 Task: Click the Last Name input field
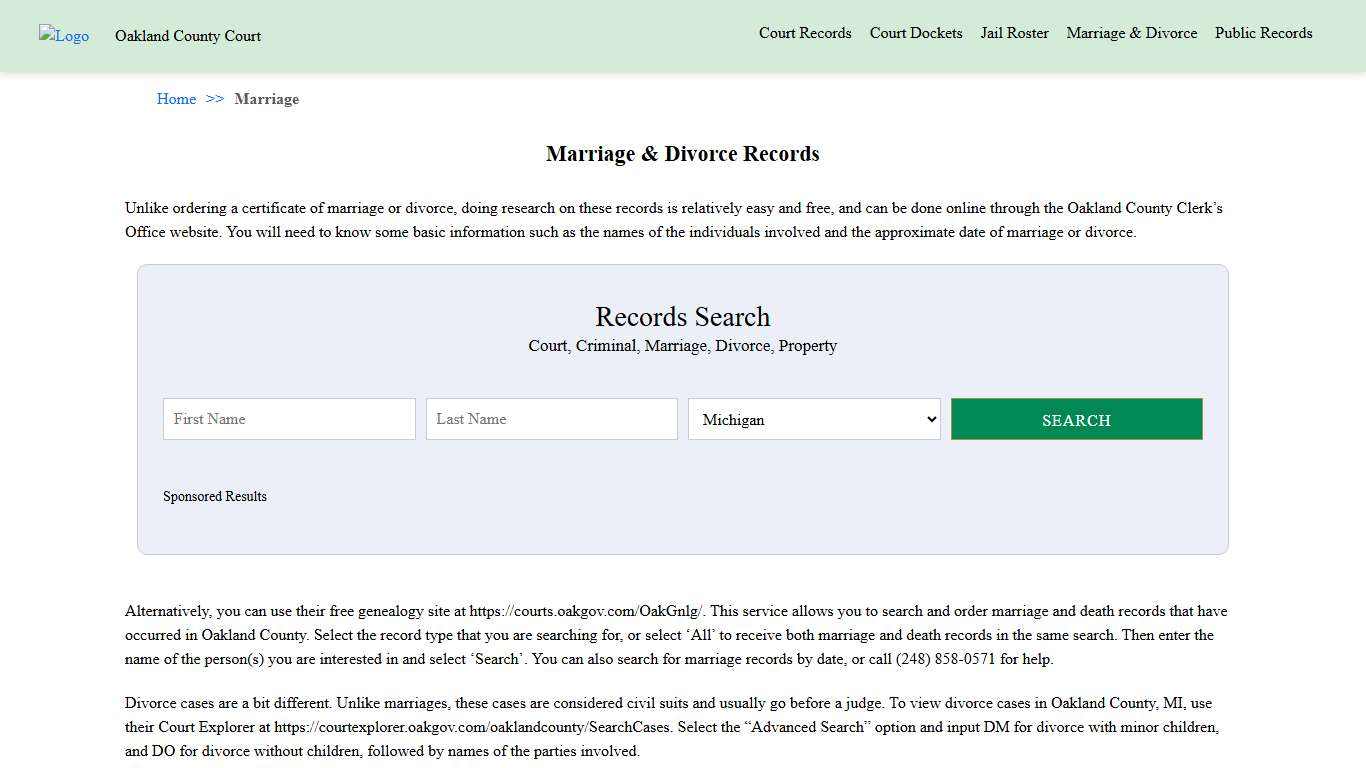pyautogui.click(x=551, y=418)
